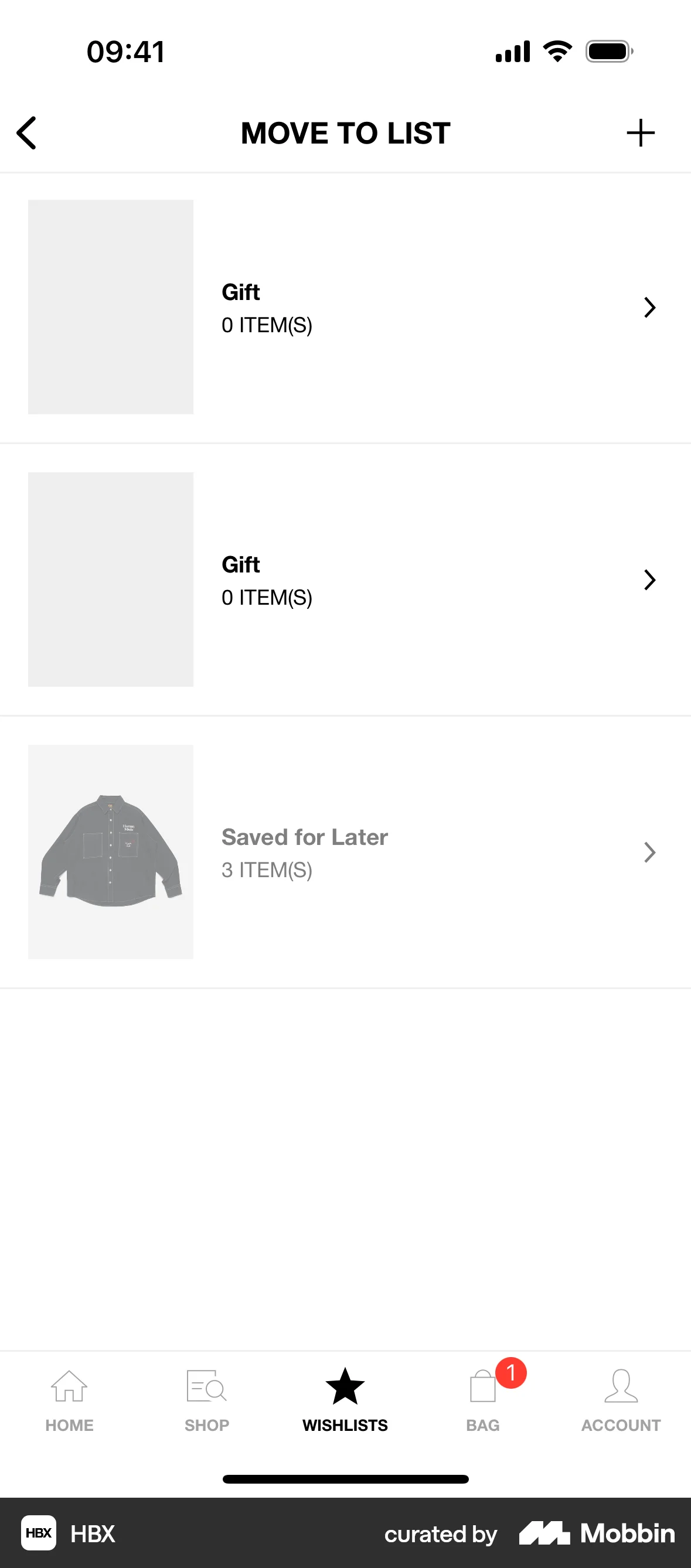Open the Shop search icon
The image size is (691, 1568).
pos(206,1386)
